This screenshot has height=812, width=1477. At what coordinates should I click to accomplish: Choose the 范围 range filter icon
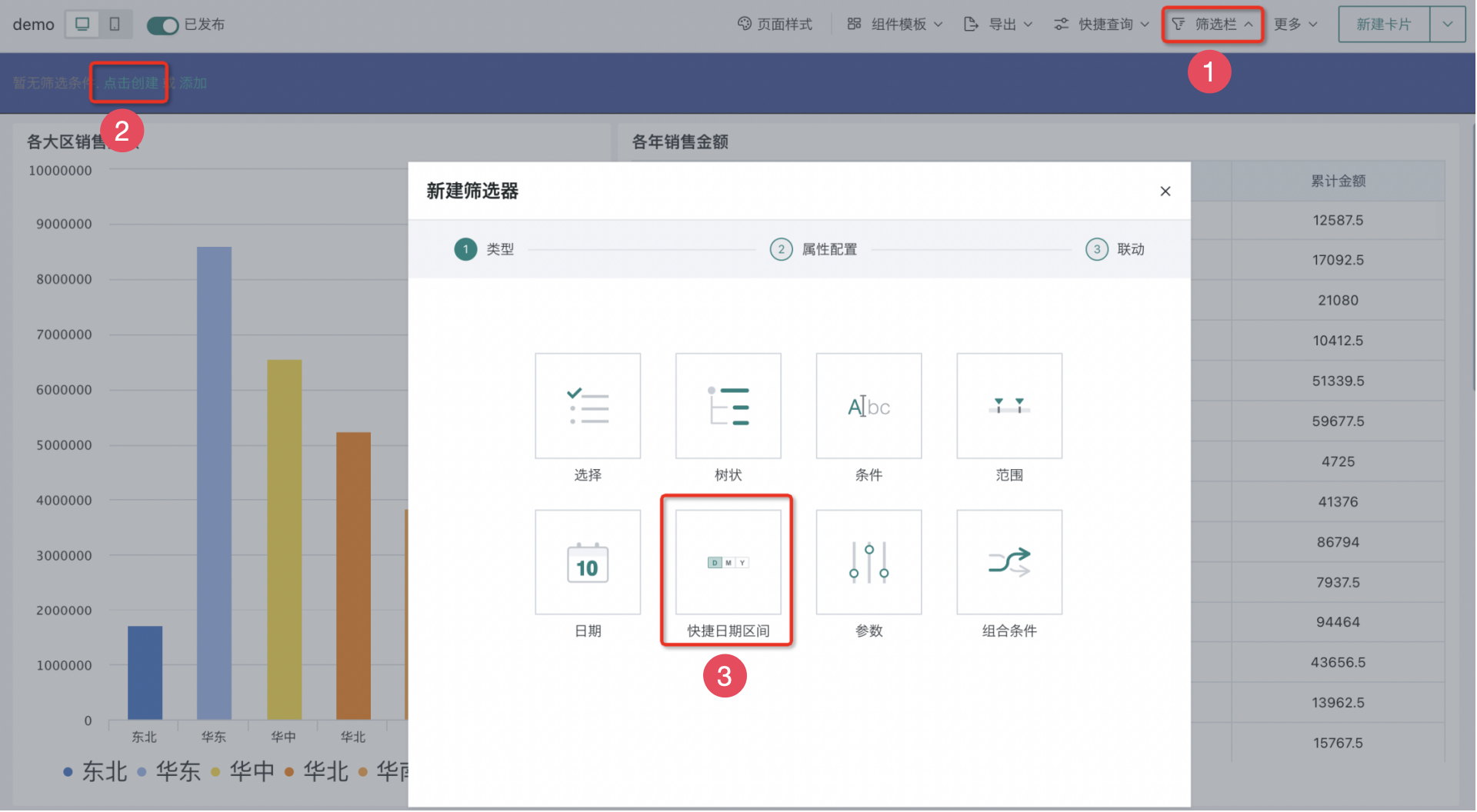(1009, 406)
